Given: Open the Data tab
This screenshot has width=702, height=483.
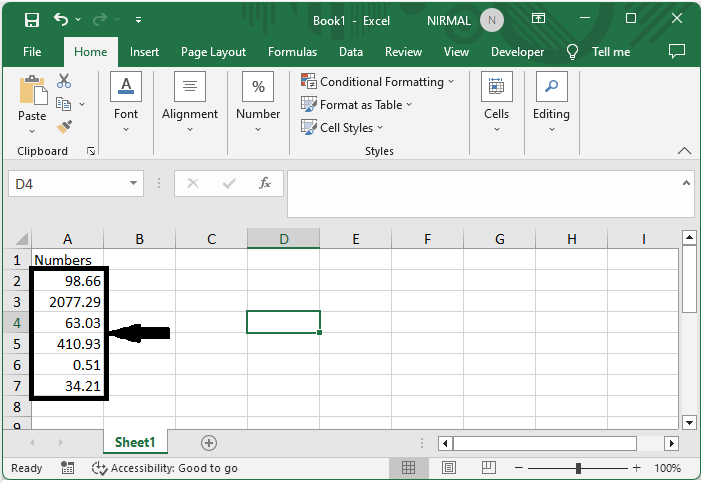Looking at the screenshot, I should [x=351, y=52].
